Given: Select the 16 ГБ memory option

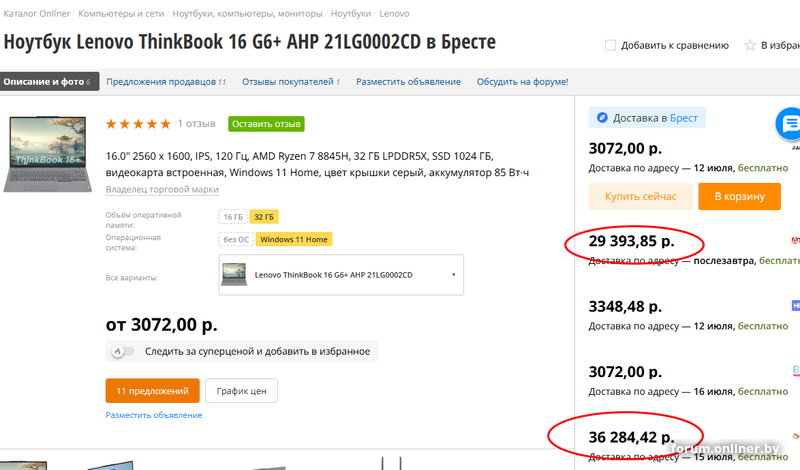Looking at the screenshot, I should coord(233,216).
